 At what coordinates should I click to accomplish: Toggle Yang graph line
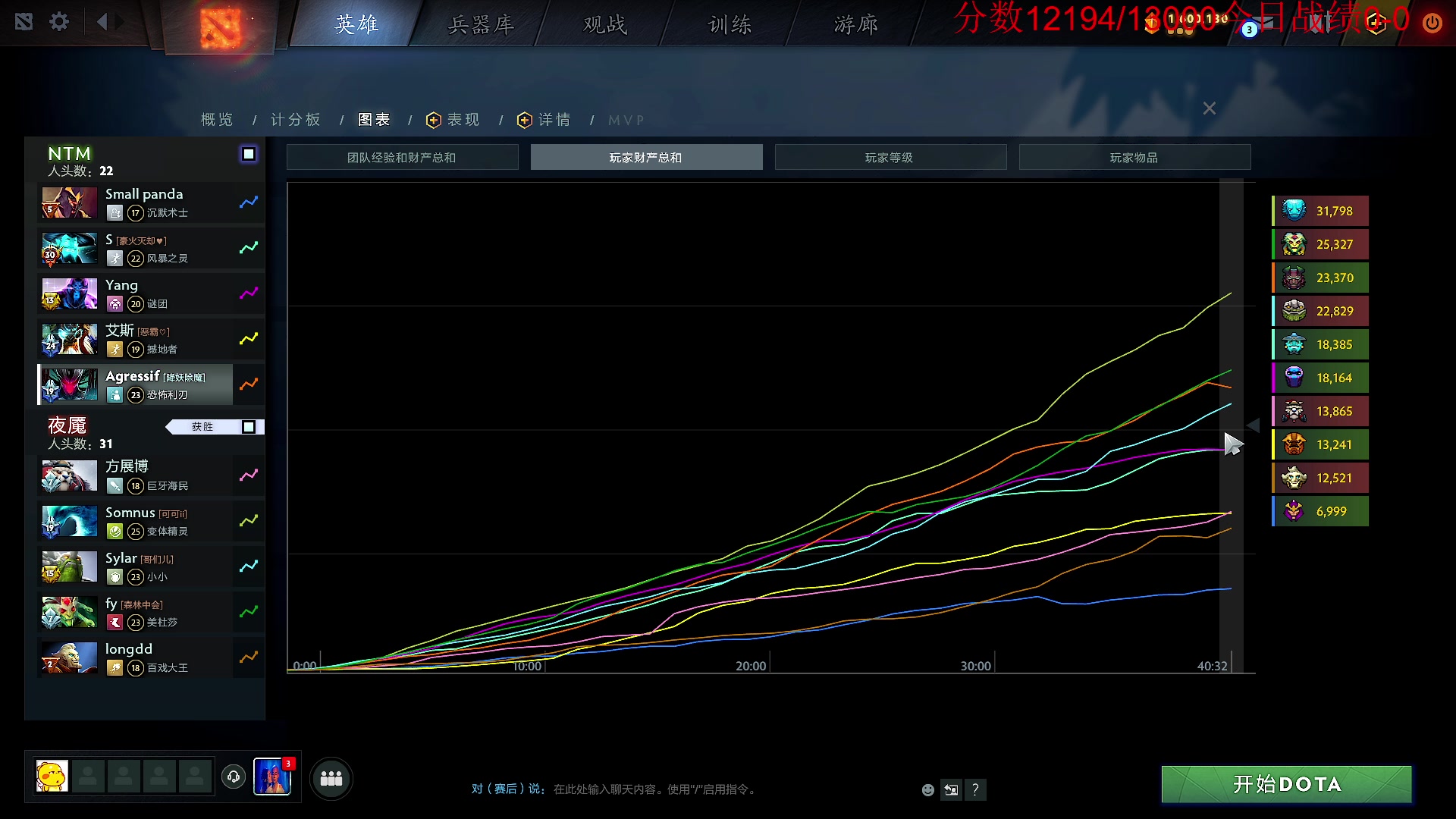(249, 293)
